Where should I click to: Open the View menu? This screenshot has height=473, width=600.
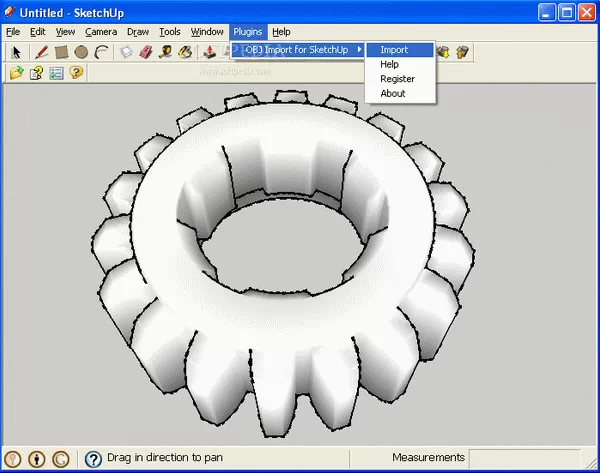(x=65, y=32)
